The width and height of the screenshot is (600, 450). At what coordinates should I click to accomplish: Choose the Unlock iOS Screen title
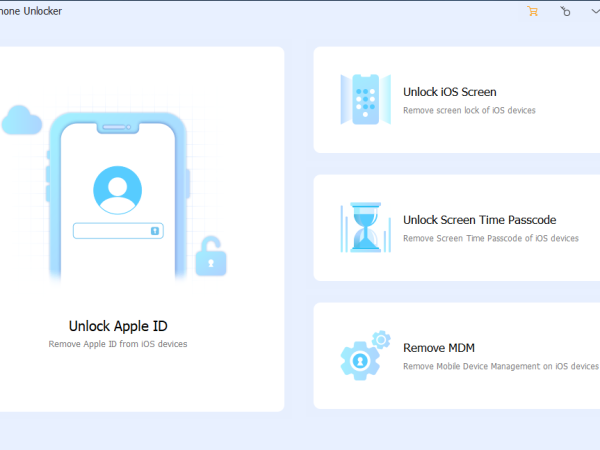[450, 92]
